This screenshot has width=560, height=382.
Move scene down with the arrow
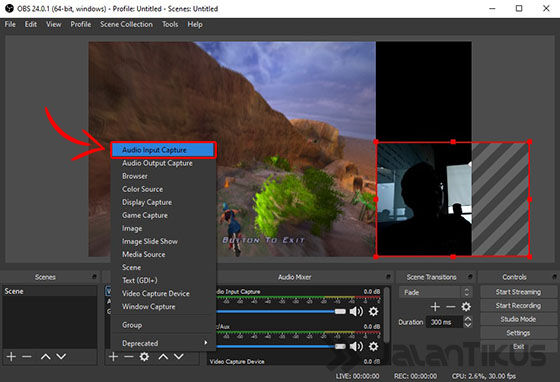(x=61, y=356)
